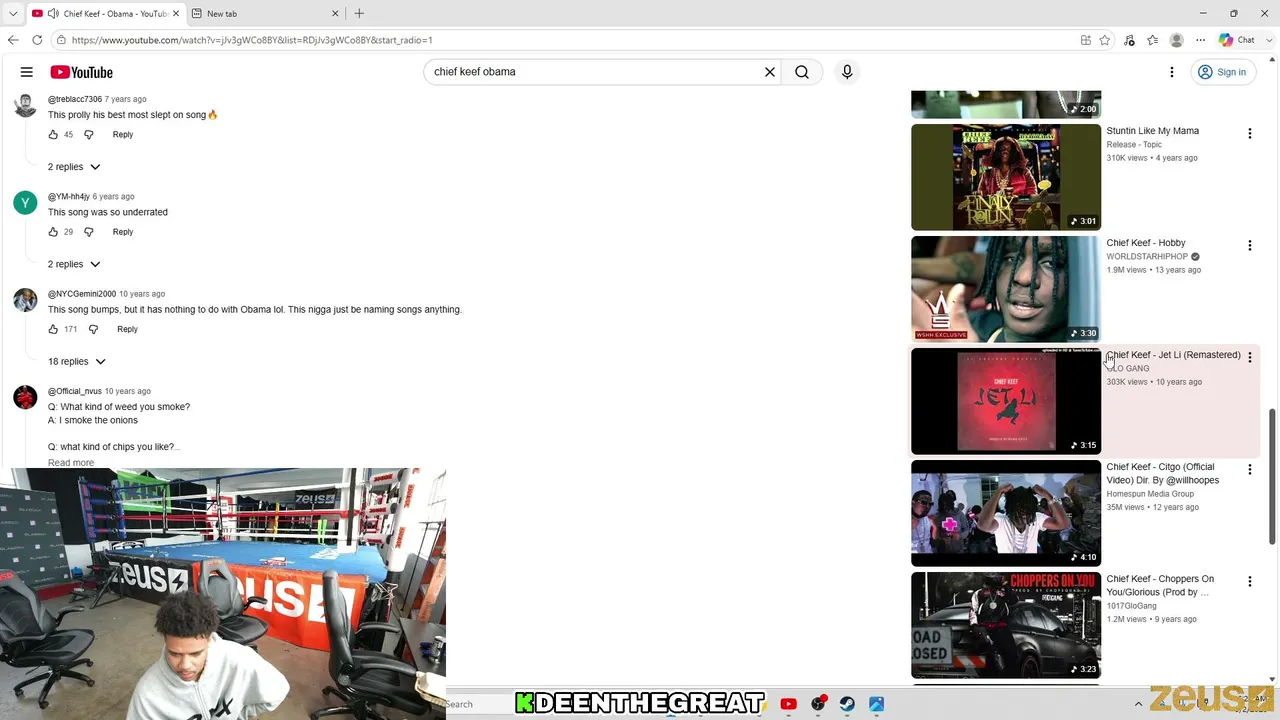The height and width of the screenshot is (720, 1280).
Task: Expand 2 replies under @YM-hh4jy comment
Action: (x=74, y=264)
